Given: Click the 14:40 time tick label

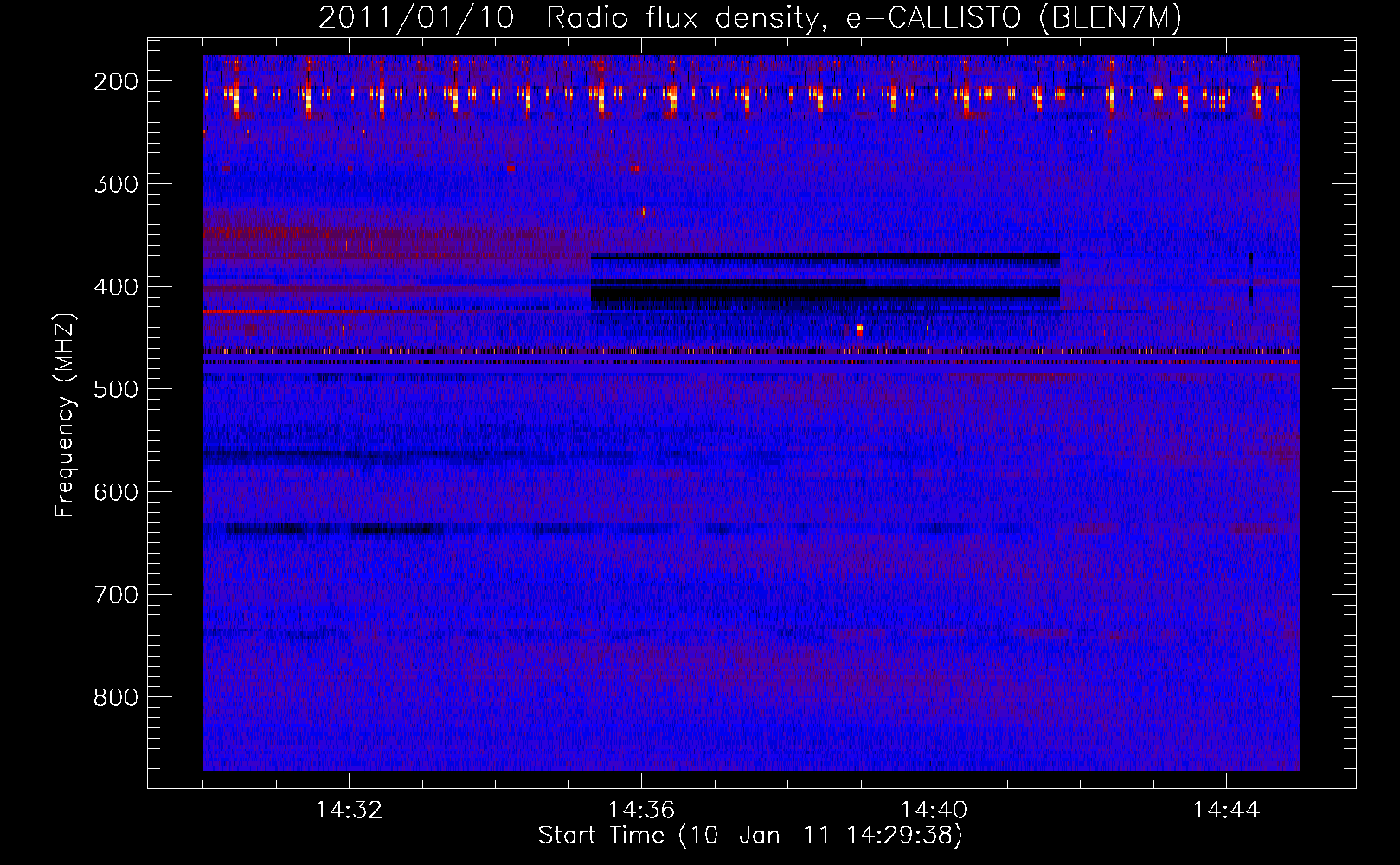Looking at the screenshot, I should tap(934, 811).
